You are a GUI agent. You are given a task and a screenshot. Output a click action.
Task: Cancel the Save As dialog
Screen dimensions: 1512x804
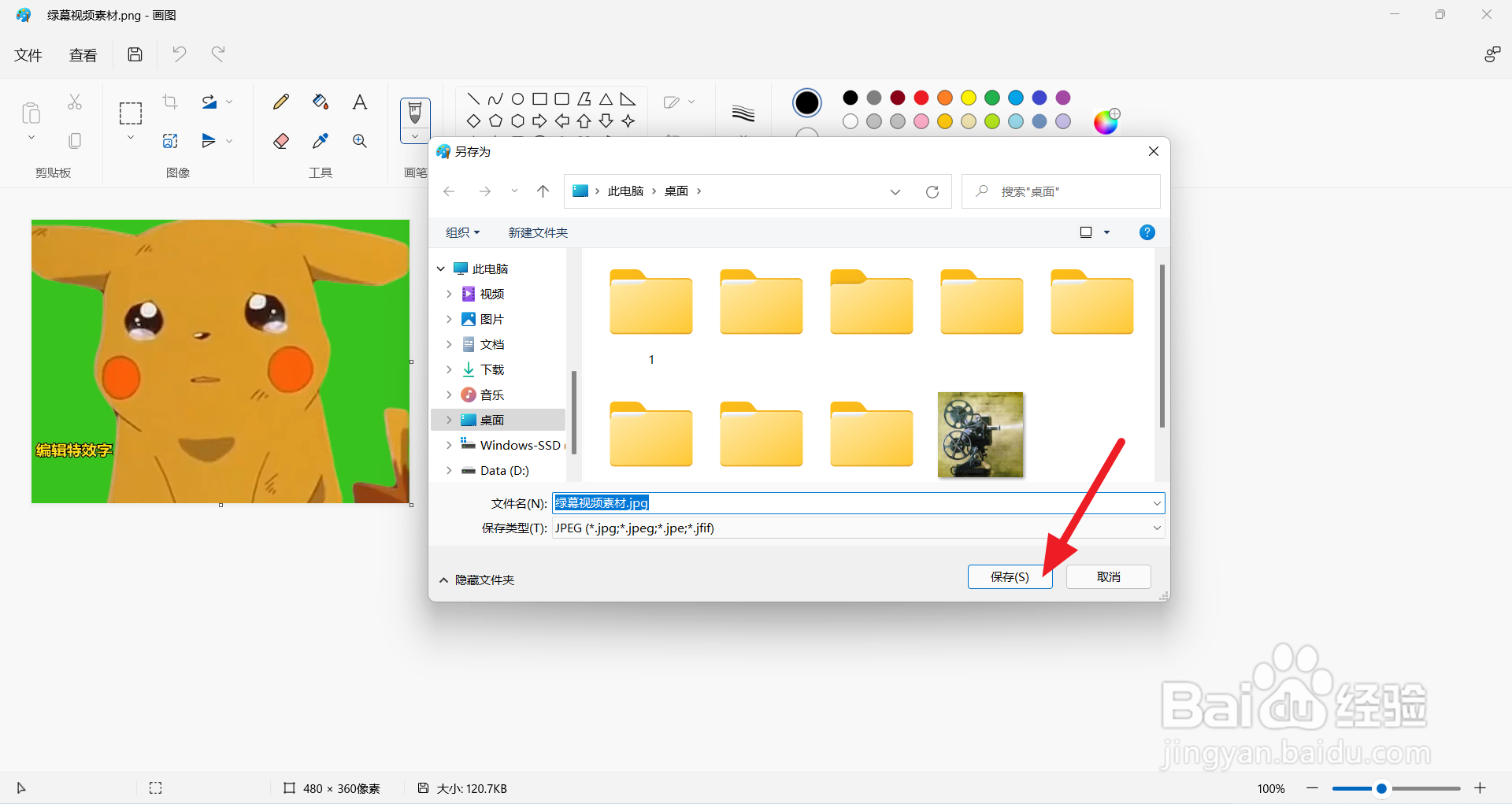pyautogui.click(x=1109, y=576)
